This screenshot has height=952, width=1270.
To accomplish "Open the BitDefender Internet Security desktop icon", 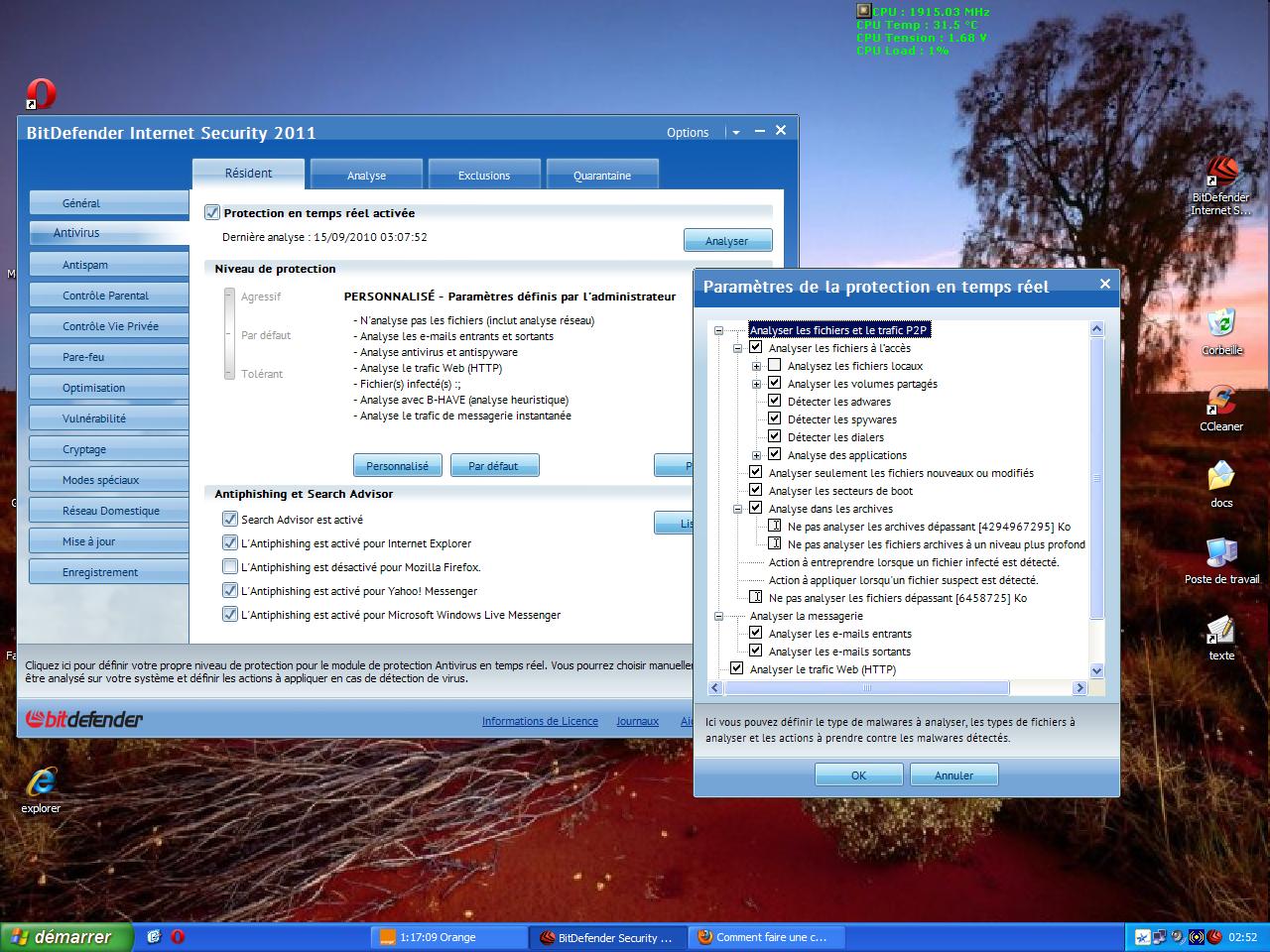I will point(1220,184).
